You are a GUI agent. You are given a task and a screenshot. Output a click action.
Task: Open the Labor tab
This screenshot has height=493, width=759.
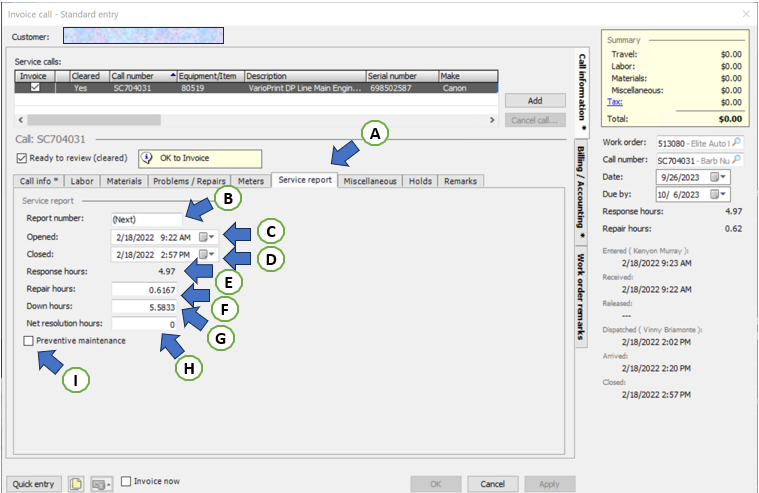click(x=82, y=181)
